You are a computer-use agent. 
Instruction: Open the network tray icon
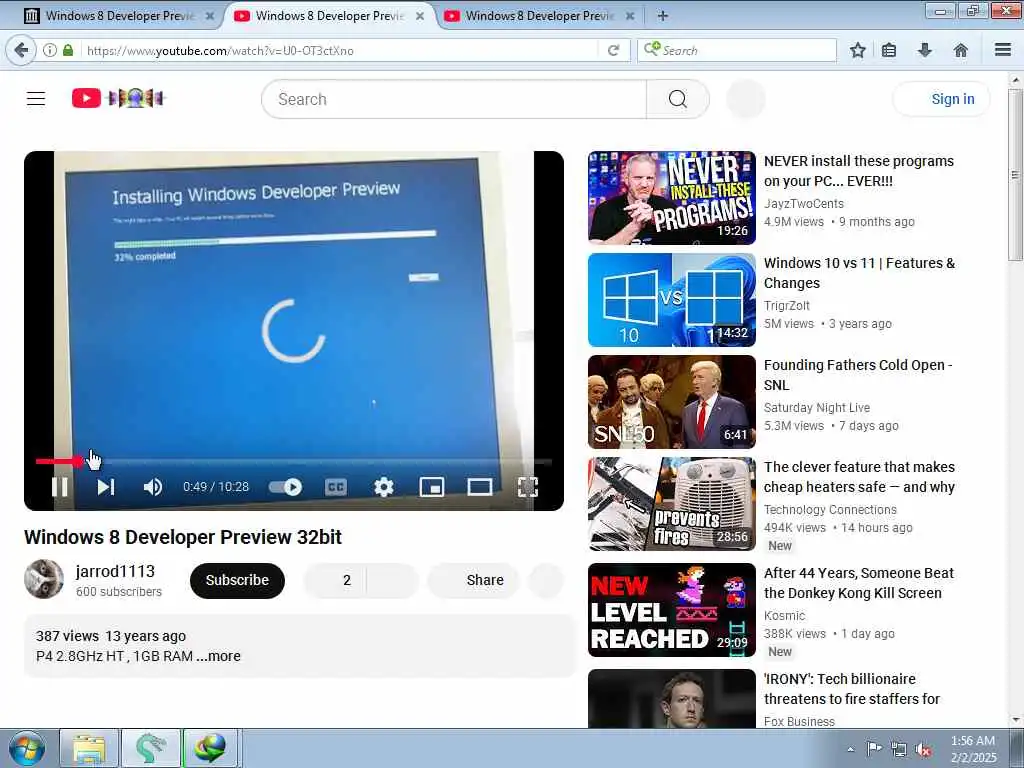[899, 750]
